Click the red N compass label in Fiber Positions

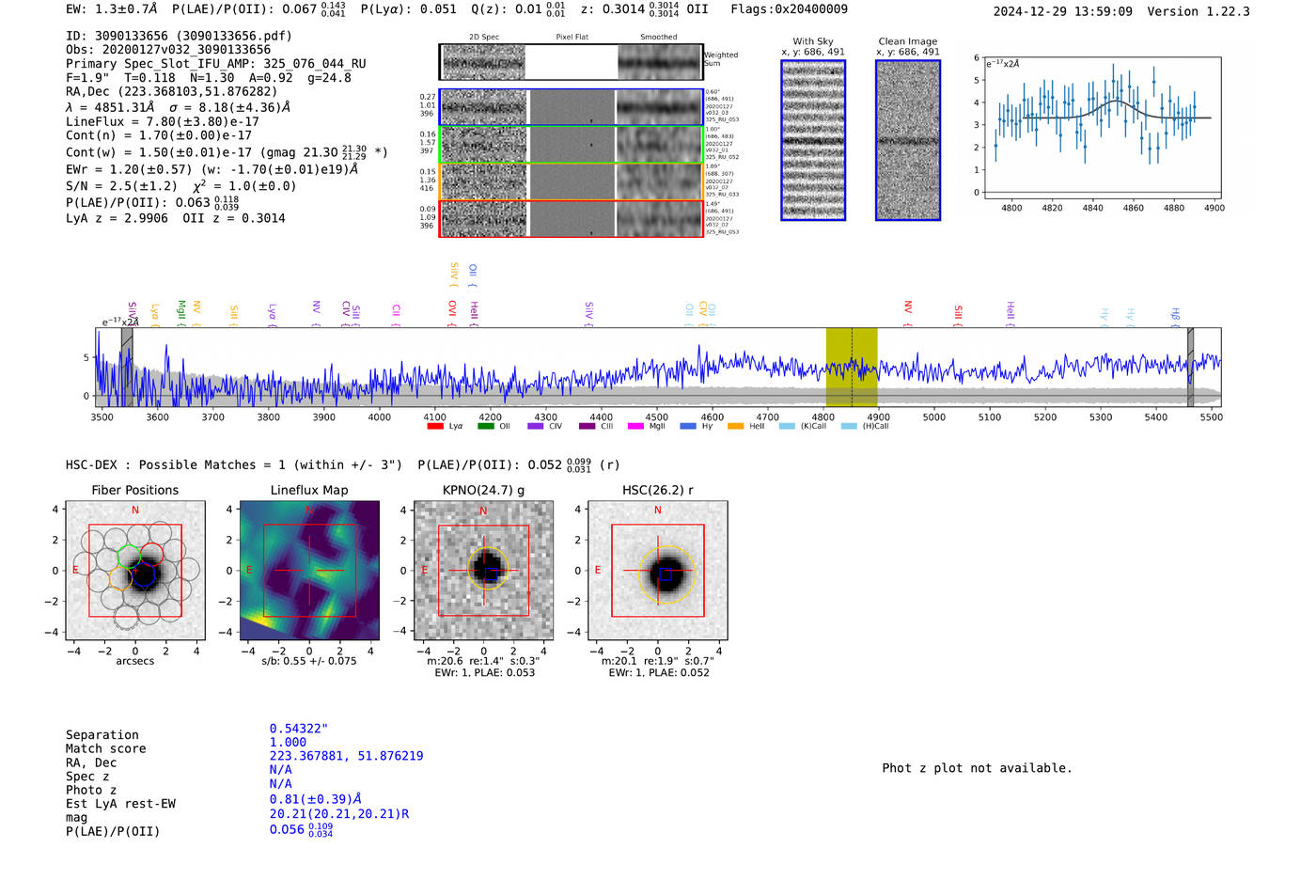[x=135, y=511]
